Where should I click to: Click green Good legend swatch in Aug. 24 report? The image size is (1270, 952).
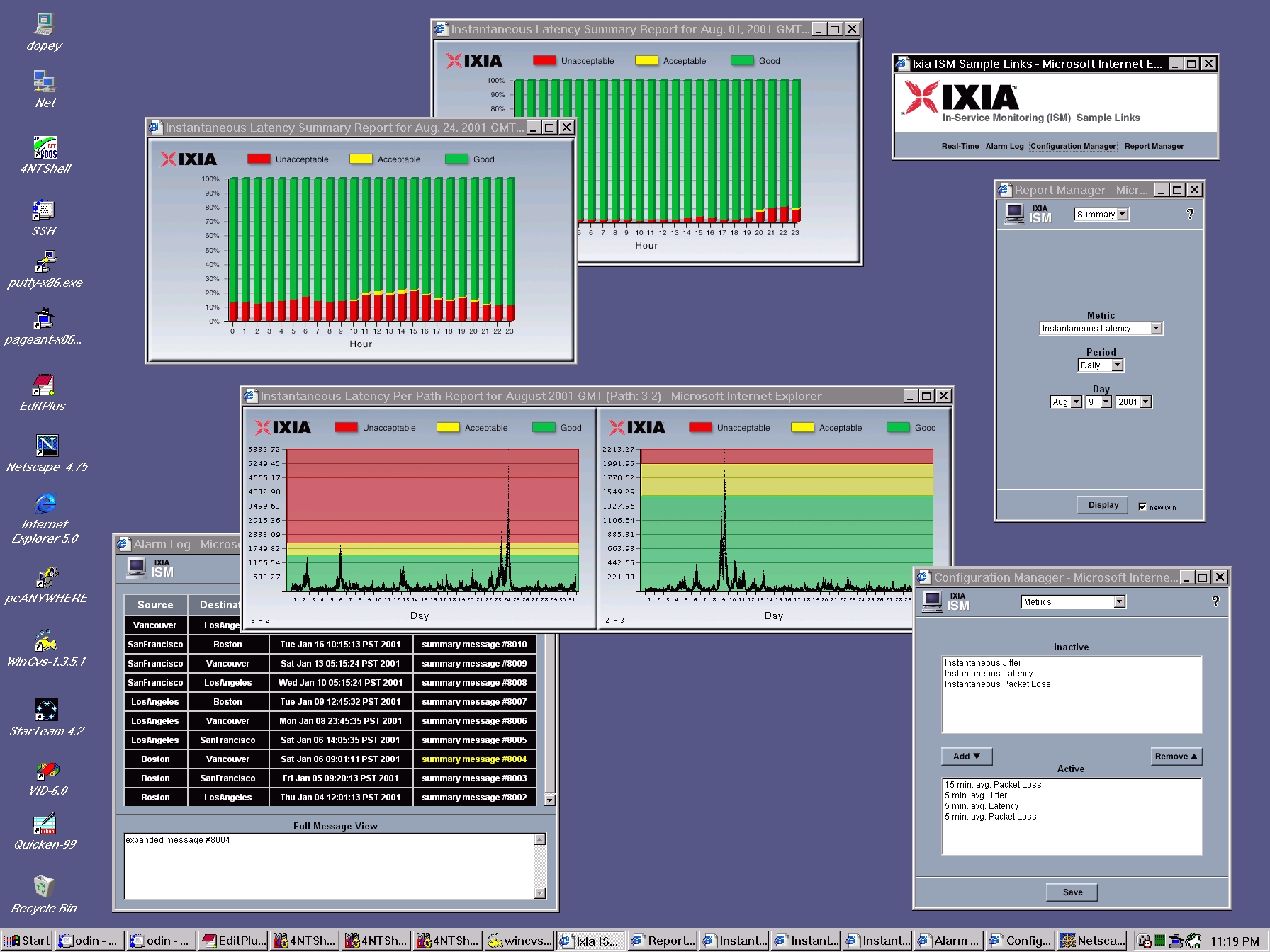[456, 159]
